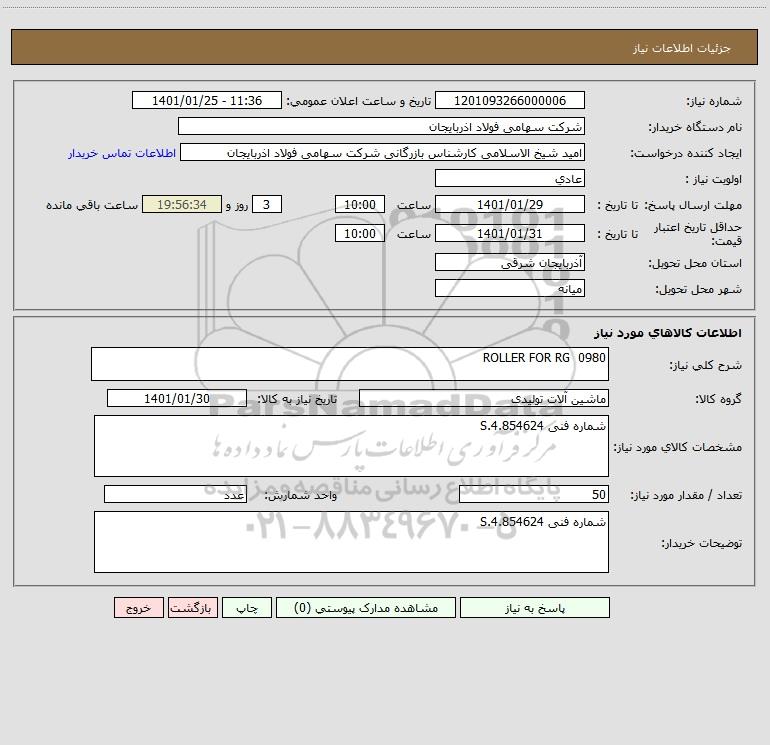Click the پاسخ به نیاز button

coord(534,608)
